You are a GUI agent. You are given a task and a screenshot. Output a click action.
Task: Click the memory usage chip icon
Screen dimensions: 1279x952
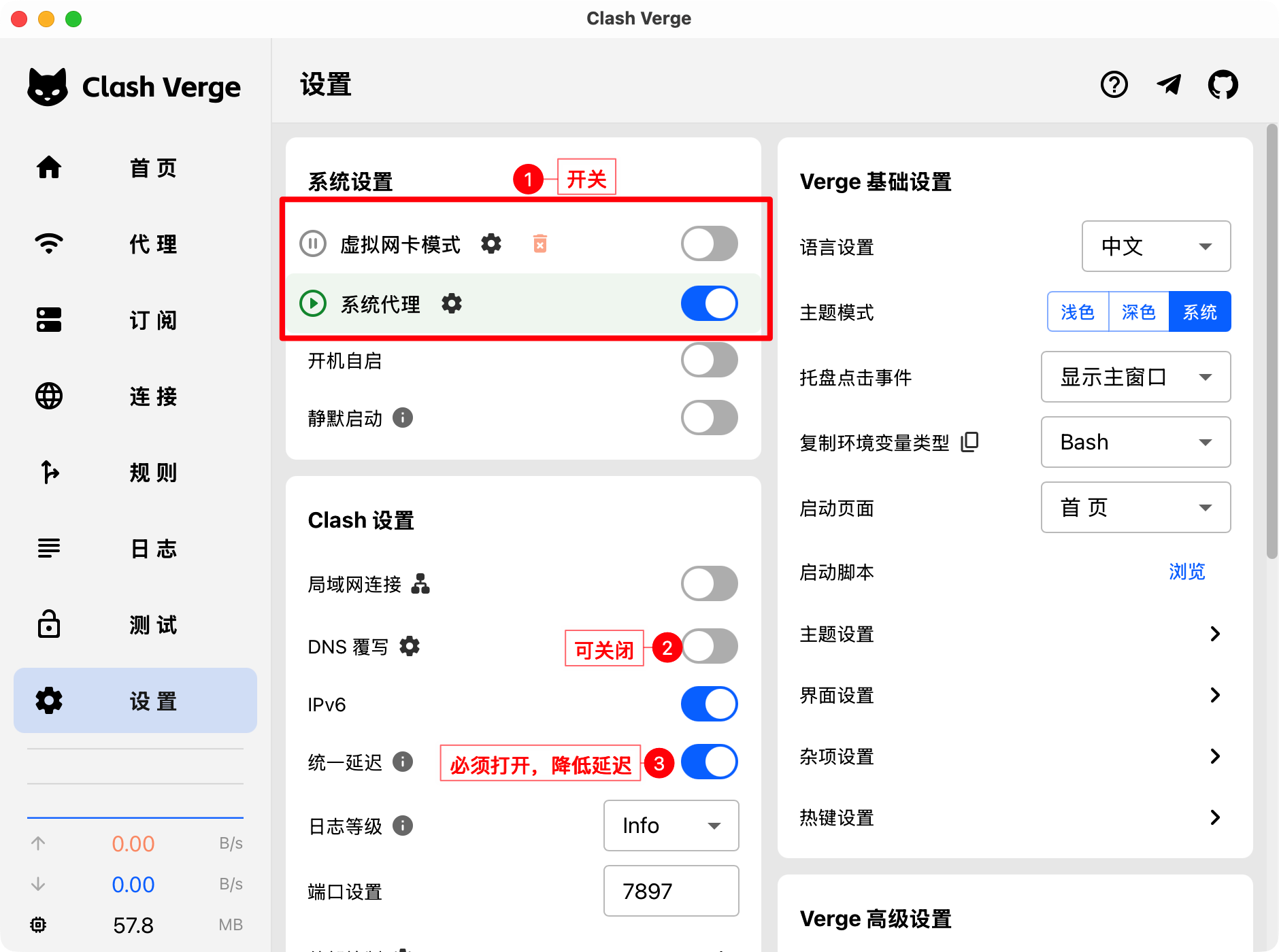coord(38,925)
